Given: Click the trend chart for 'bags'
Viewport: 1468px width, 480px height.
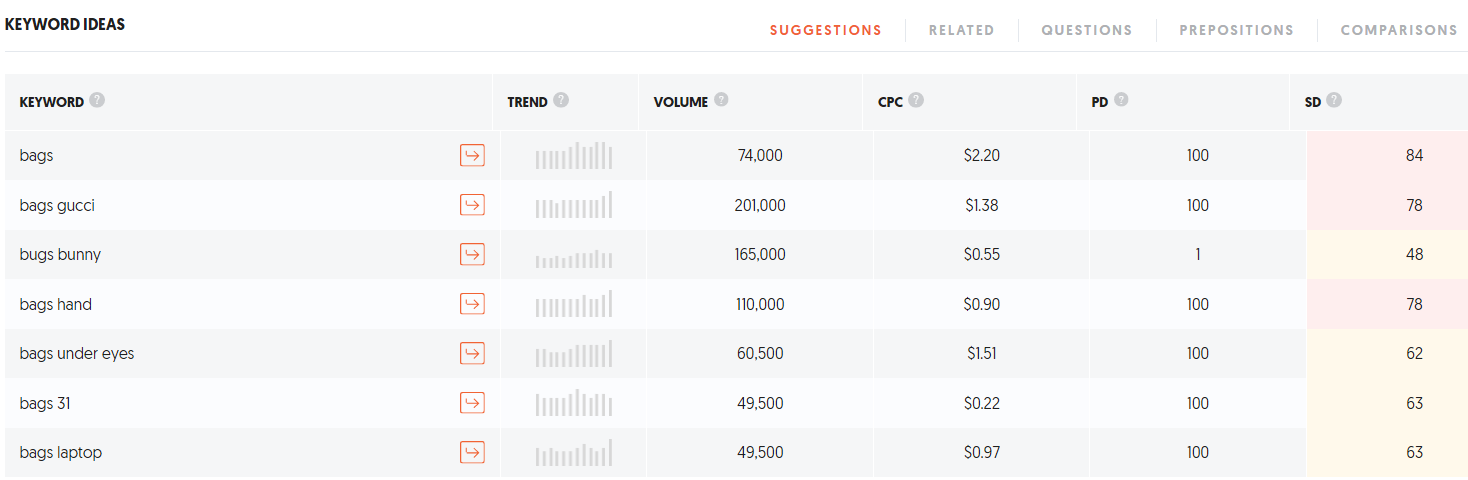Looking at the screenshot, I should 574,155.
